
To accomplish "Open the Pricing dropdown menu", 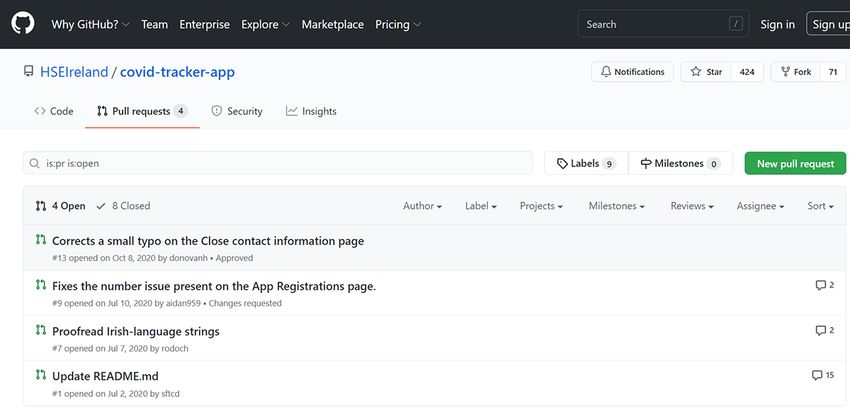I will (398, 24).
